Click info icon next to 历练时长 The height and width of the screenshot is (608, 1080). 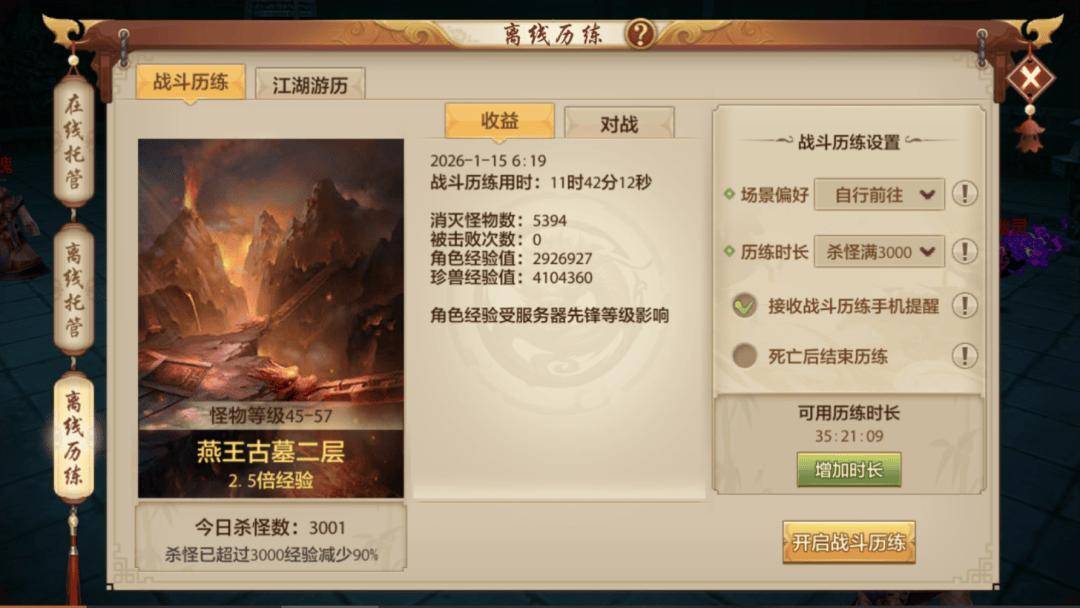[x=964, y=251]
